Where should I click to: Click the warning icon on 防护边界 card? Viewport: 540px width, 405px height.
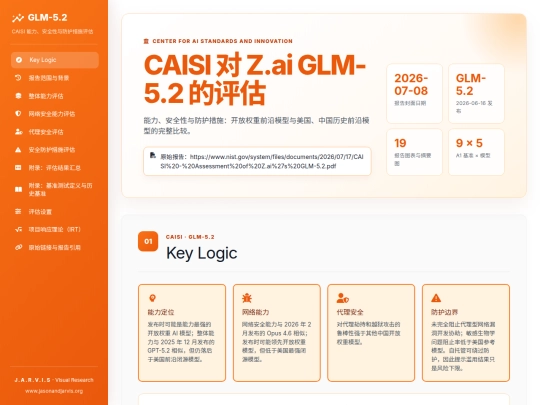pos(436,298)
